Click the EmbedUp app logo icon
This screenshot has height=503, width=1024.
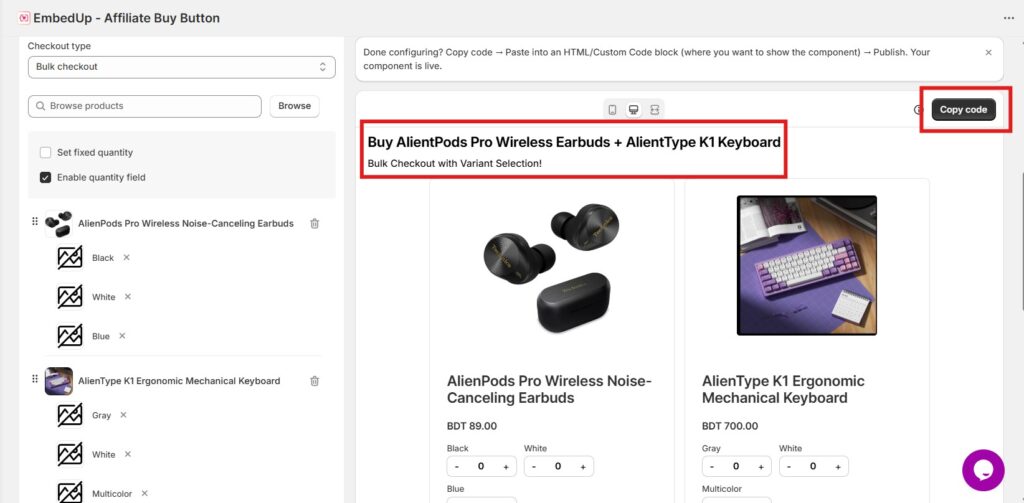point(24,18)
